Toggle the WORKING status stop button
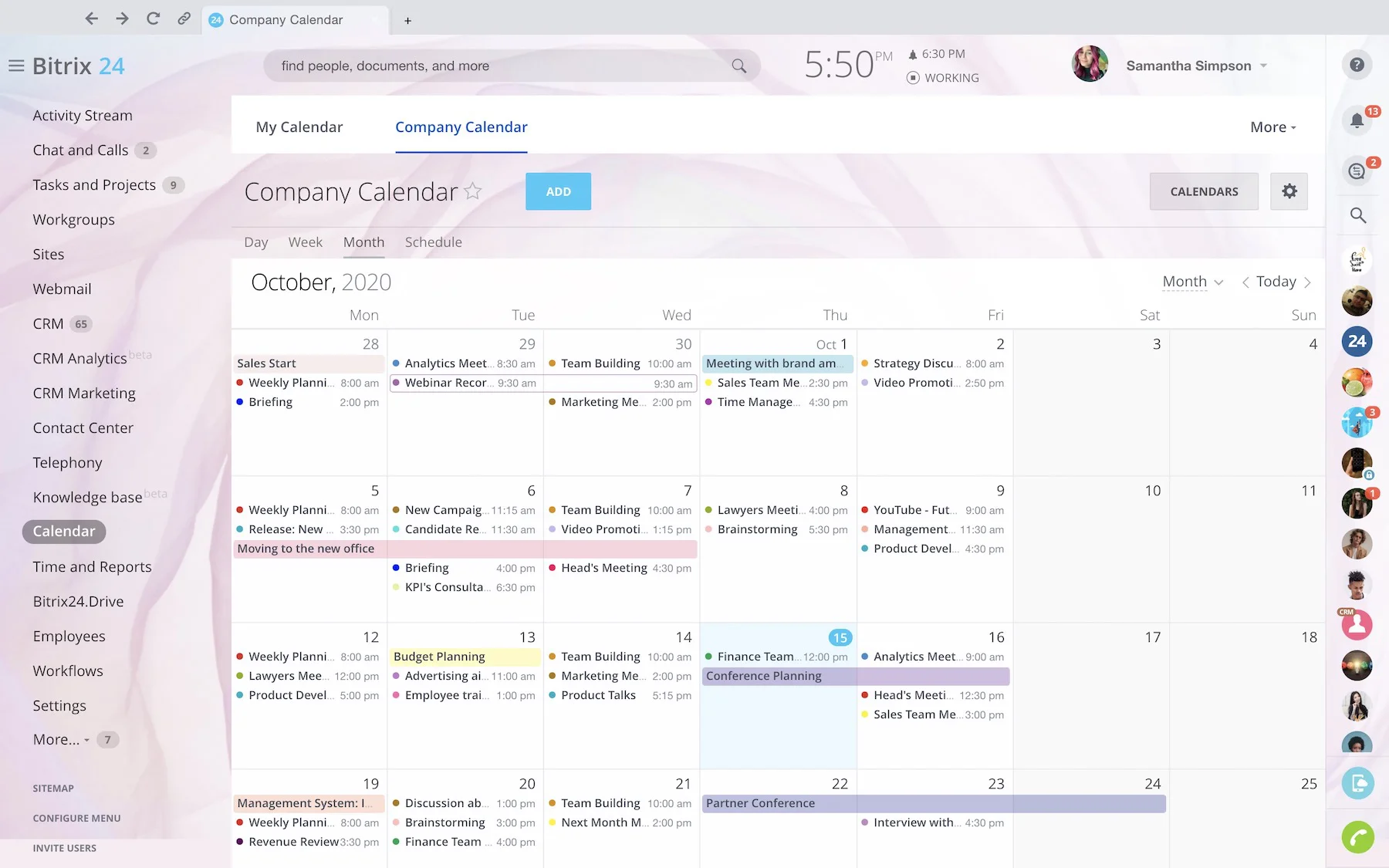Image resolution: width=1389 pixels, height=868 pixels. pyautogui.click(x=913, y=78)
